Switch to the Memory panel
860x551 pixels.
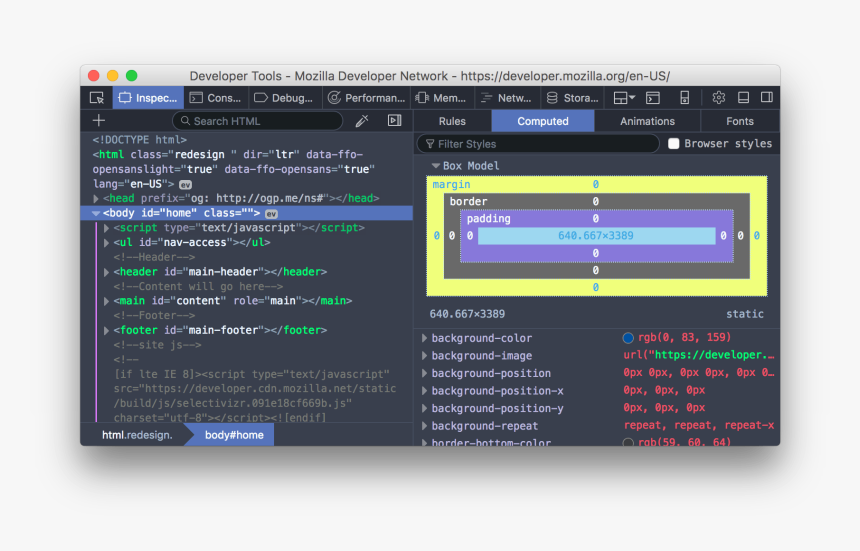(x=441, y=98)
